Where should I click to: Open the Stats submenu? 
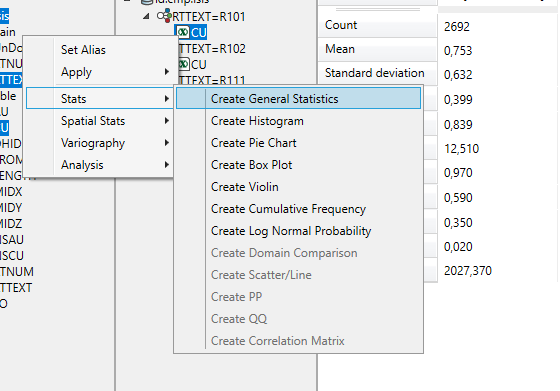(100, 99)
